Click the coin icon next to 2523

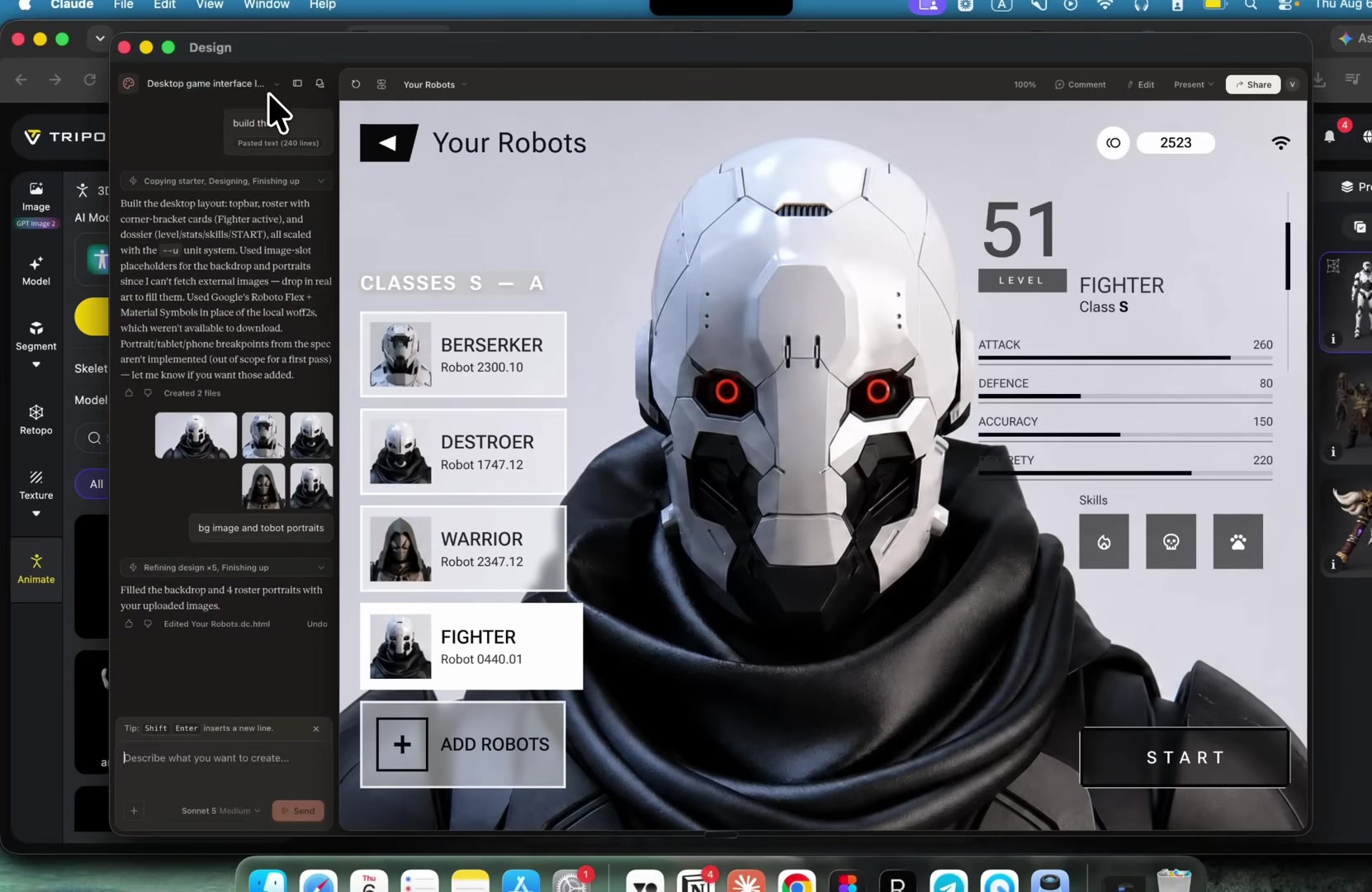pyautogui.click(x=1113, y=143)
